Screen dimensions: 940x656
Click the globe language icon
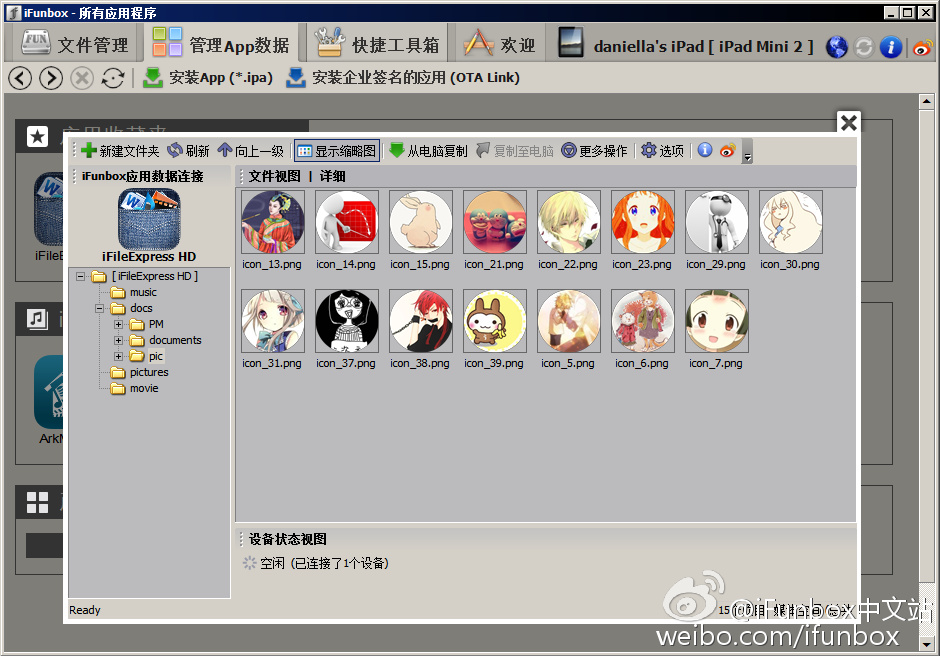pyautogui.click(x=837, y=47)
